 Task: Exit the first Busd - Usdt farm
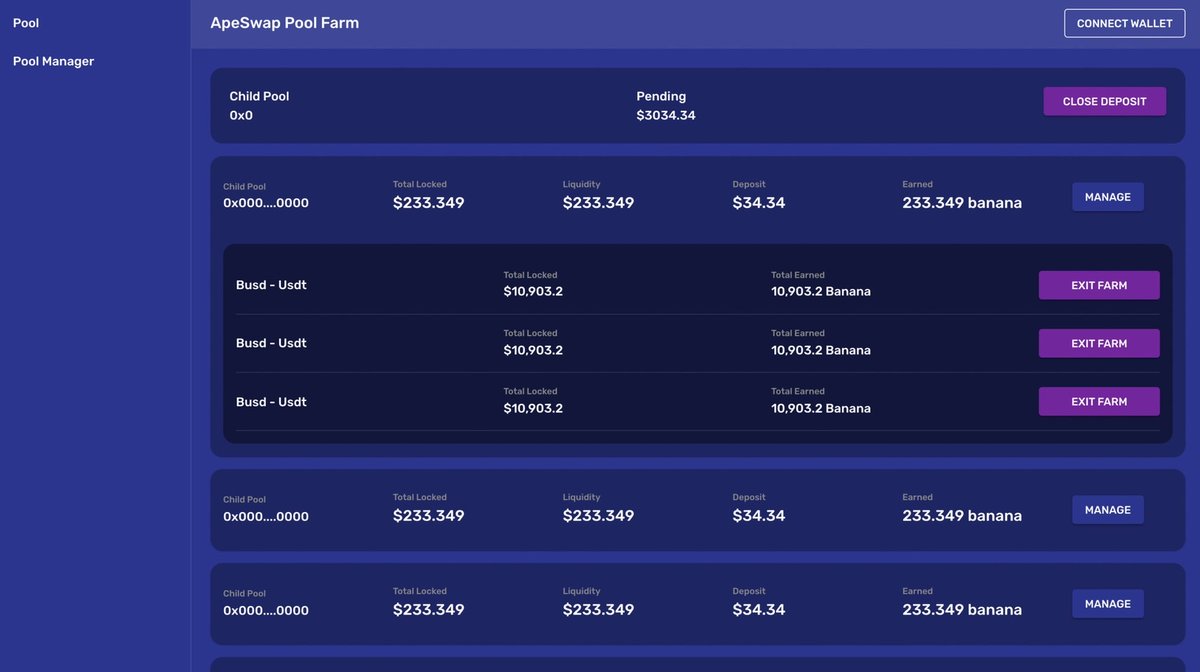(1099, 285)
